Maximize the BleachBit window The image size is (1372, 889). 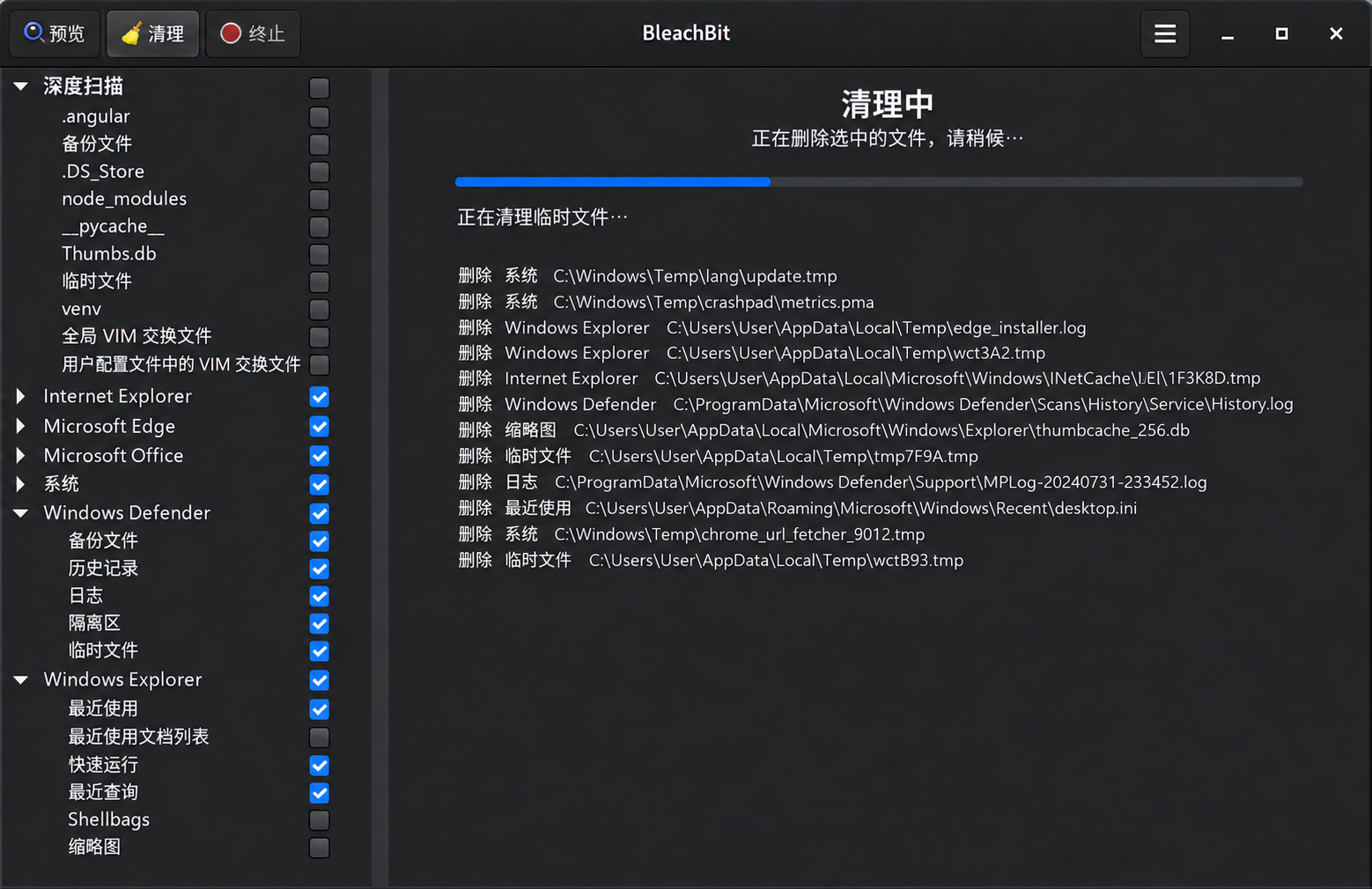[1282, 33]
